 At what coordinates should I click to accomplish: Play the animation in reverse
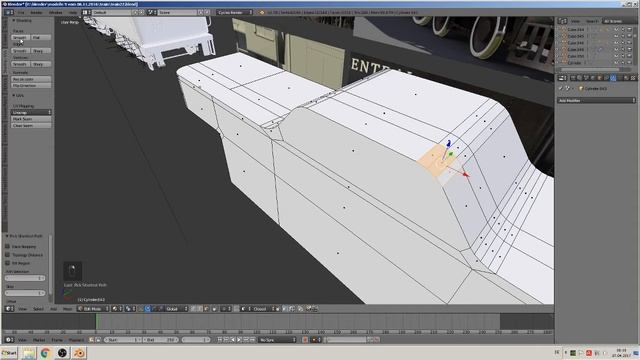[233, 340]
